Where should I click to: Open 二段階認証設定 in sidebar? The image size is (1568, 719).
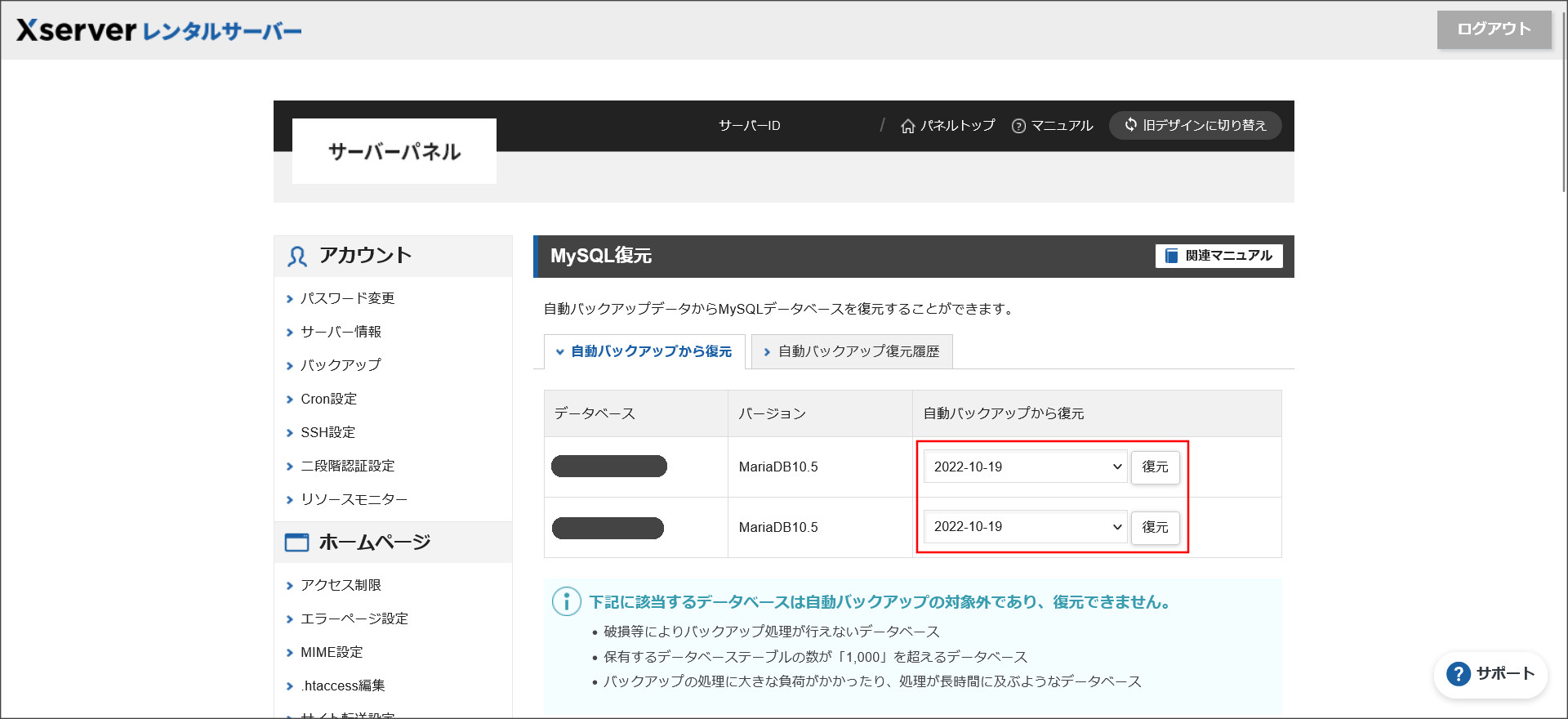point(347,467)
